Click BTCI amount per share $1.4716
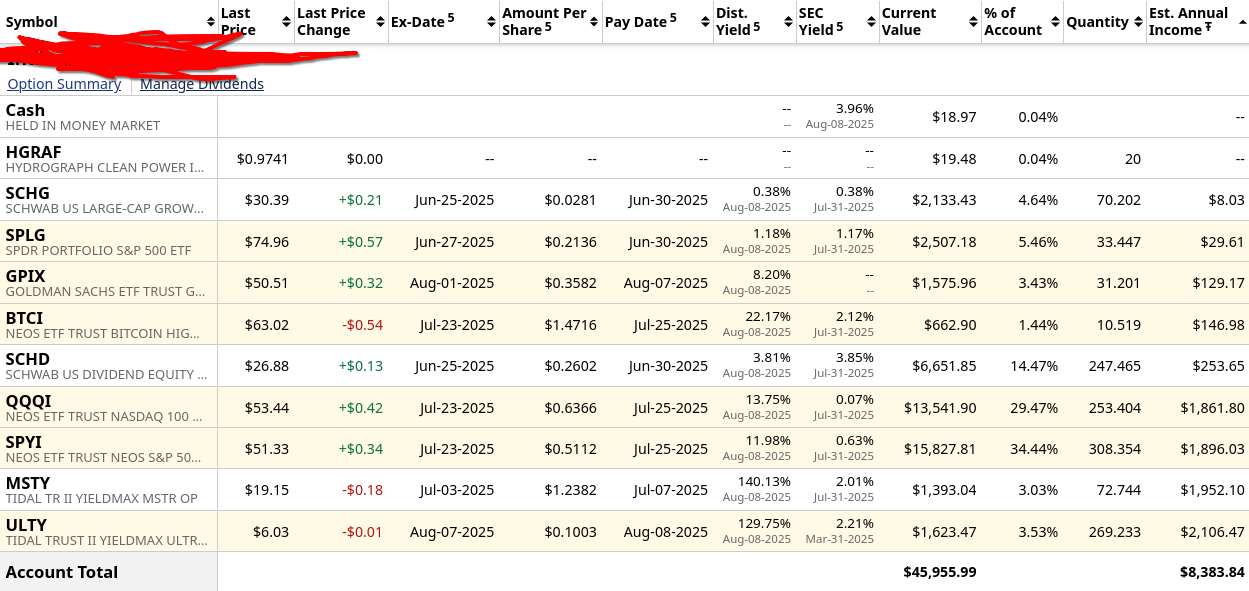Image resolution: width=1249 pixels, height=591 pixels. pos(570,325)
